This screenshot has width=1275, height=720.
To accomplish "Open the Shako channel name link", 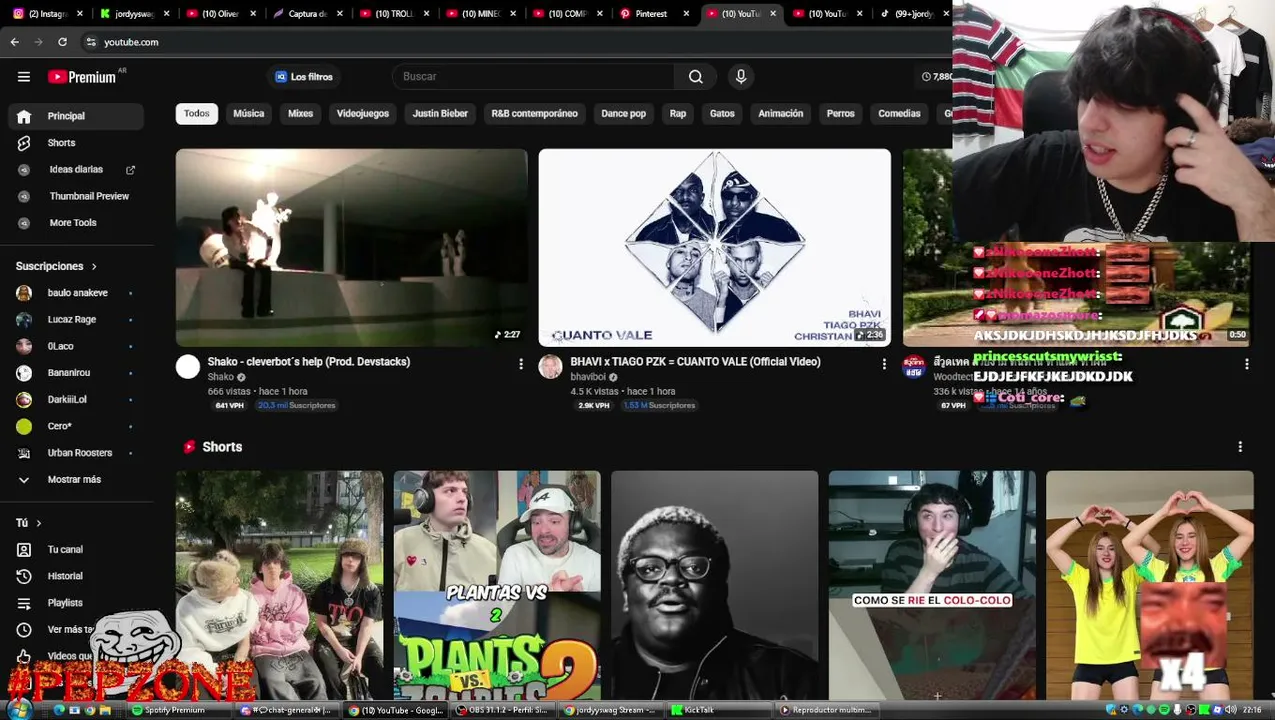I will [220, 377].
